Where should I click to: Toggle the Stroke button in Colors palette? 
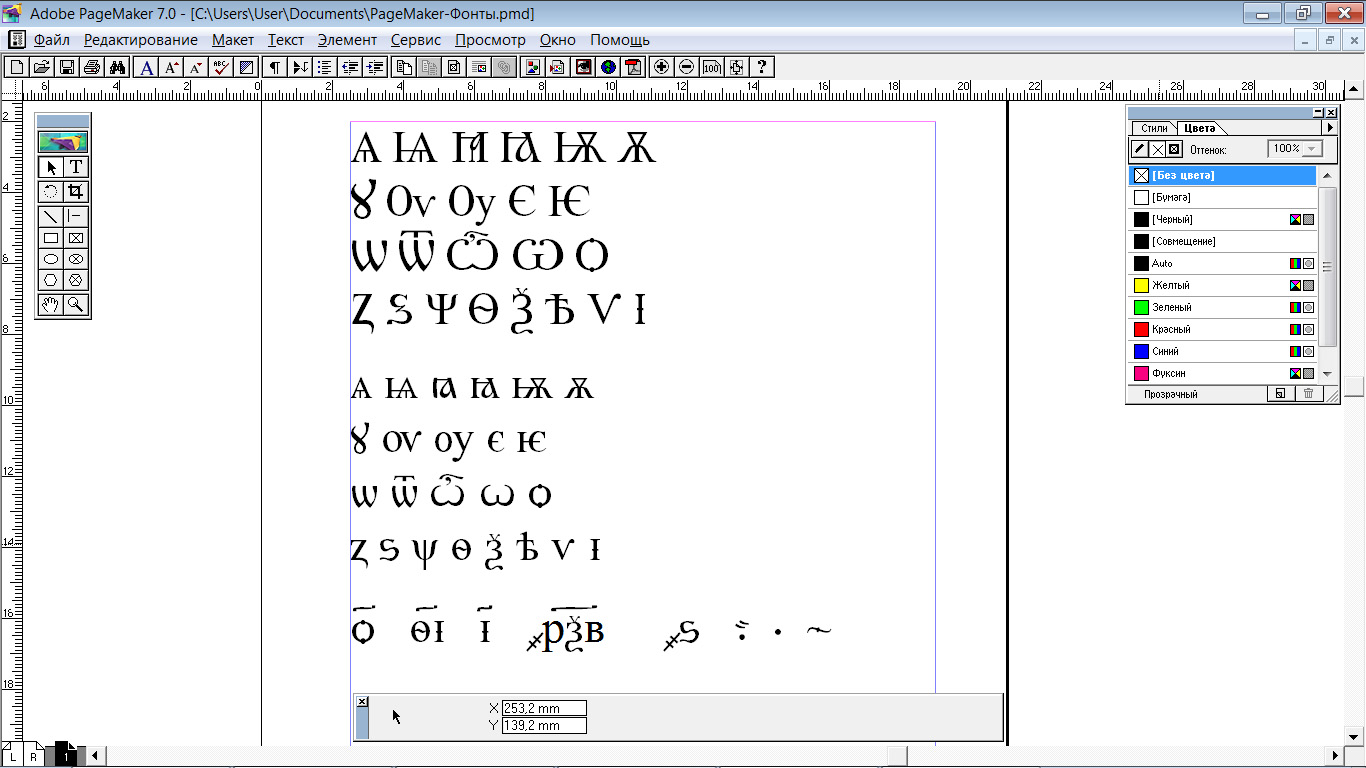pyautogui.click(x=1139, y=149)
